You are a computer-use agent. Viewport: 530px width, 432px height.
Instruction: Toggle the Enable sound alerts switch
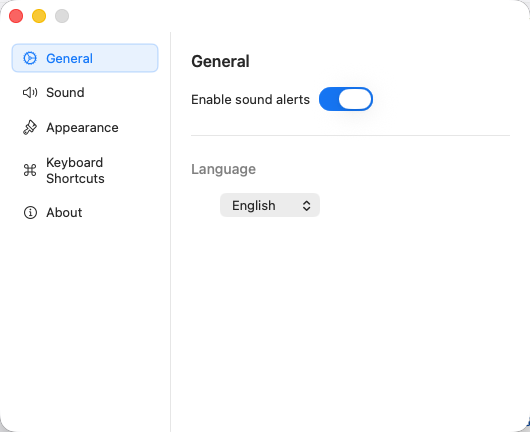pyautogui.click(x=346, y=99)
